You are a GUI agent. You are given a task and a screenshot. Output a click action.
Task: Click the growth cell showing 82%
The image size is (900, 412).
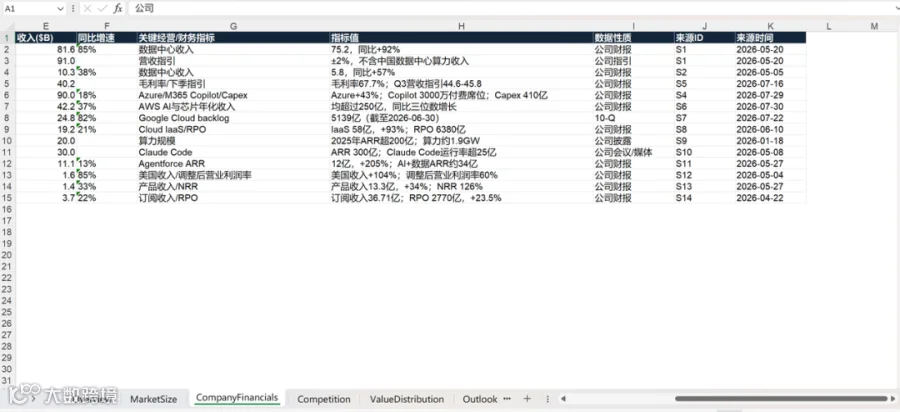click(x=106, y=118)
